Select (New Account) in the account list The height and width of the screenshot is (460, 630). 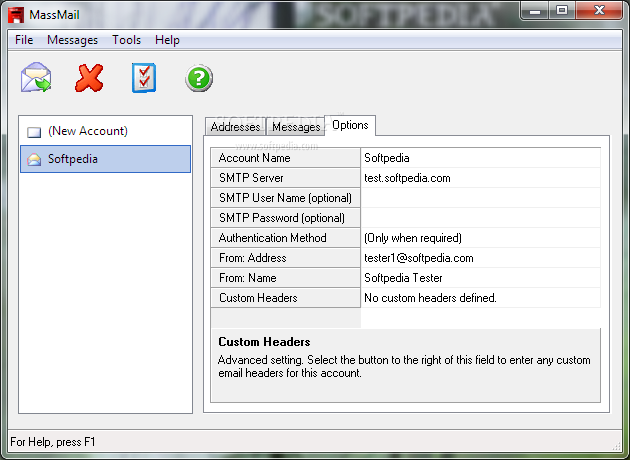pyautogui.click(x=105, y=131)
